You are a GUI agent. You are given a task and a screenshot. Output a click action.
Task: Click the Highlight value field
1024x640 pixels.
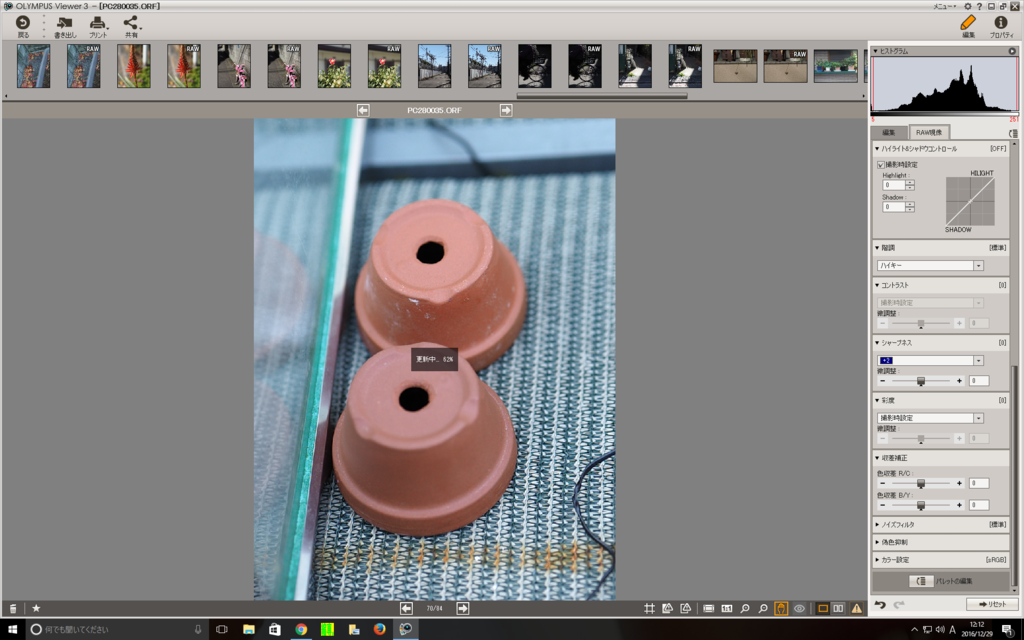point(893,185)
